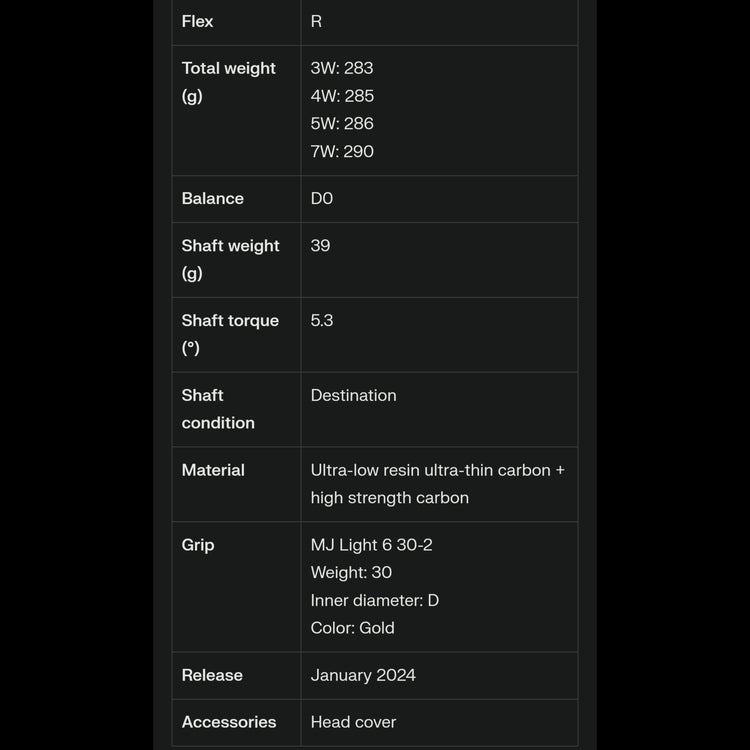
Task: Select the Head cover accessories value
Action: tap(353, 722)
